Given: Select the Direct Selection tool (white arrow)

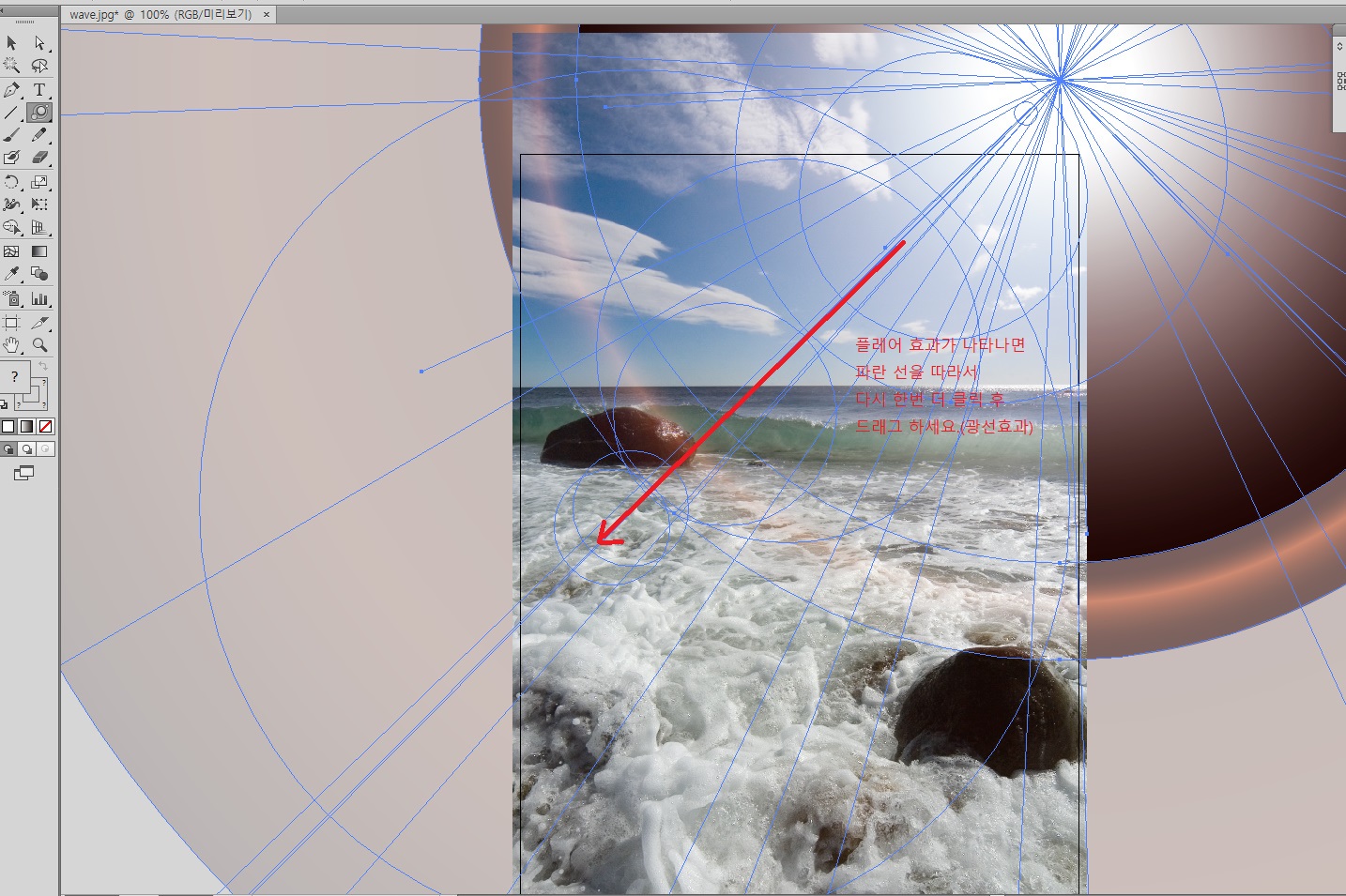Looking at the screenshot, I should (x=39, y=43).
